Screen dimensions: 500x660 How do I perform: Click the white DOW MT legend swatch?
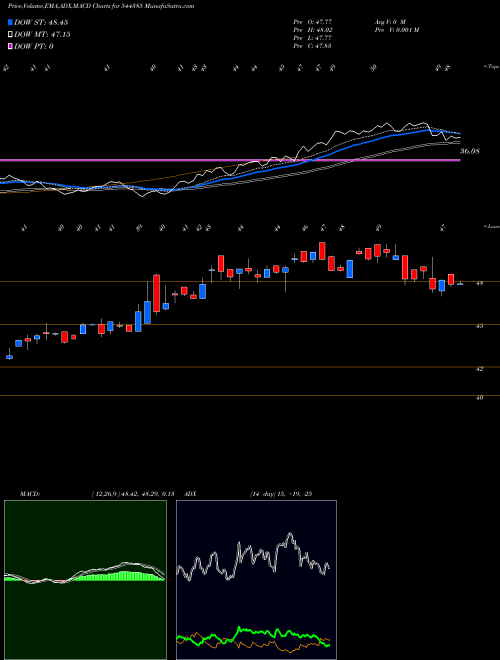coord(10,35)
